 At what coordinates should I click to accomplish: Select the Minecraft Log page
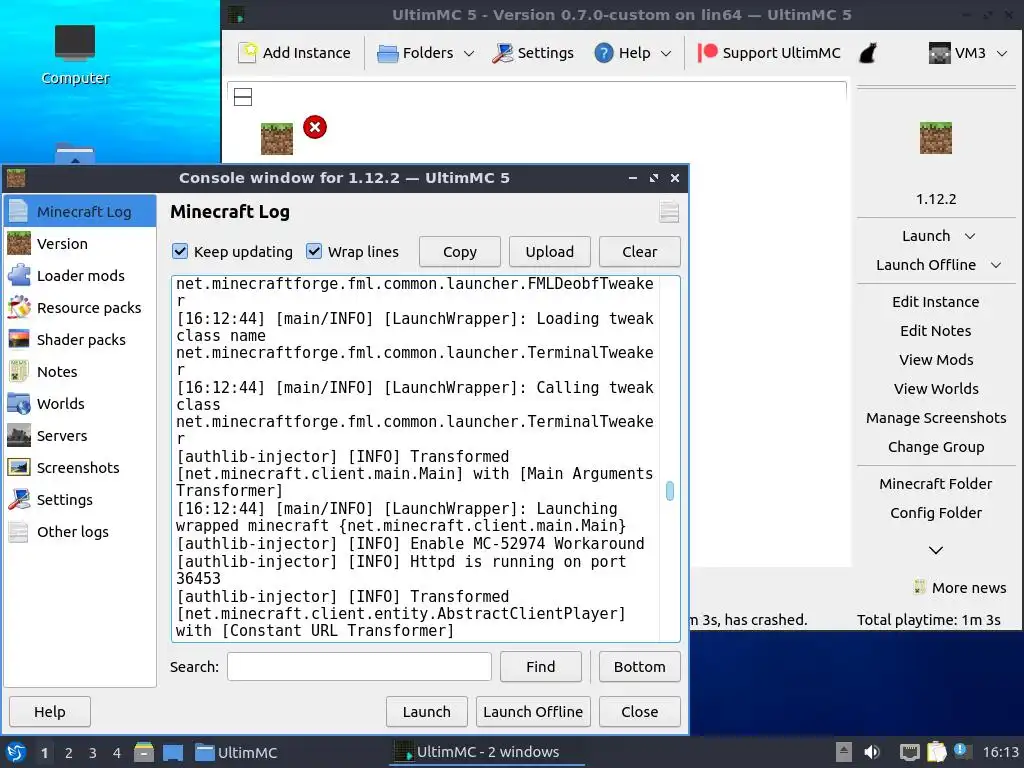coord(80,212)
